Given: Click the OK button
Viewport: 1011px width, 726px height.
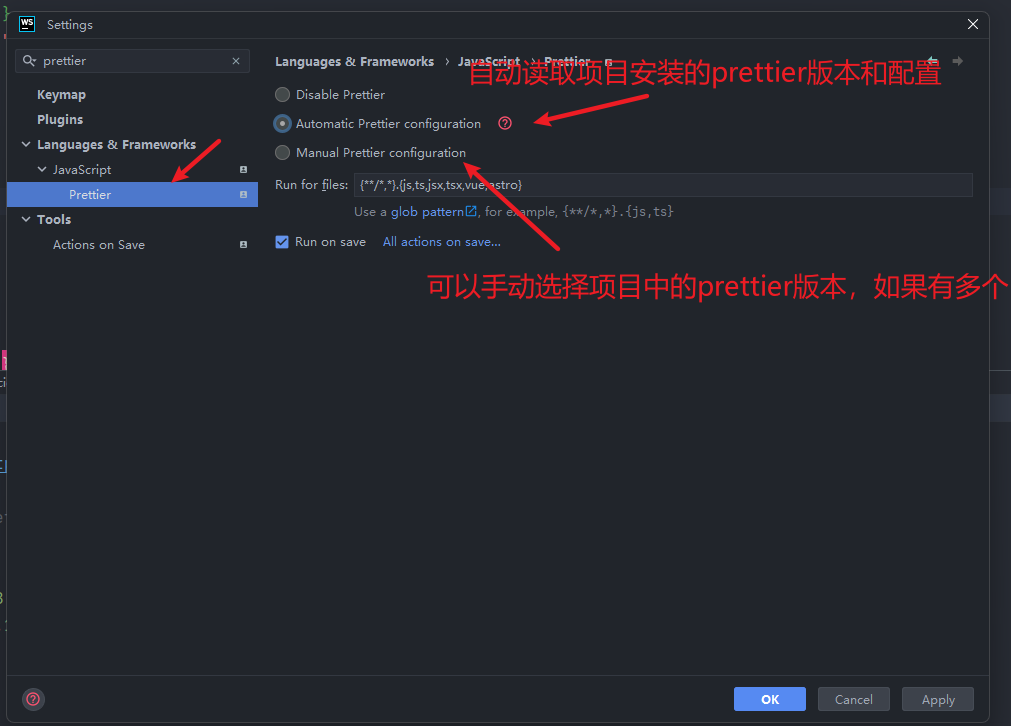Looking at the screenshot, I should (x=770, y=699).
